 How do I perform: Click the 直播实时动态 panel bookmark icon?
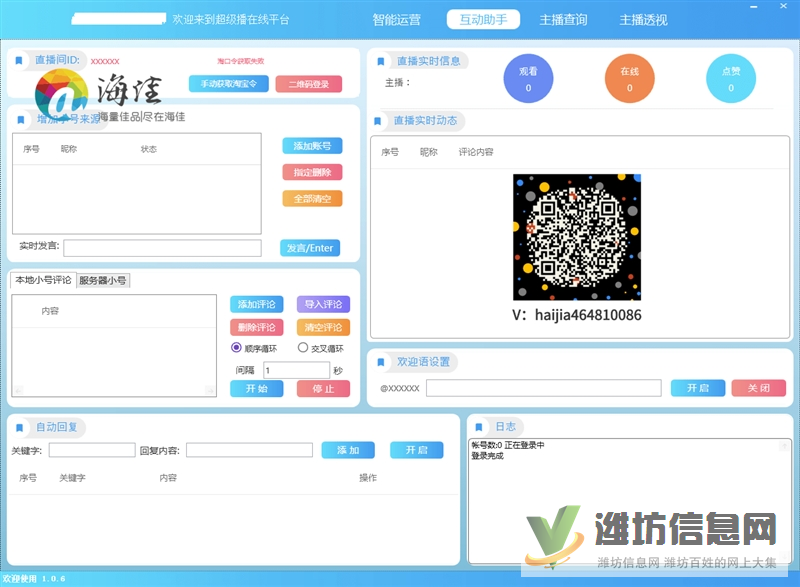[x=378, y=121]
